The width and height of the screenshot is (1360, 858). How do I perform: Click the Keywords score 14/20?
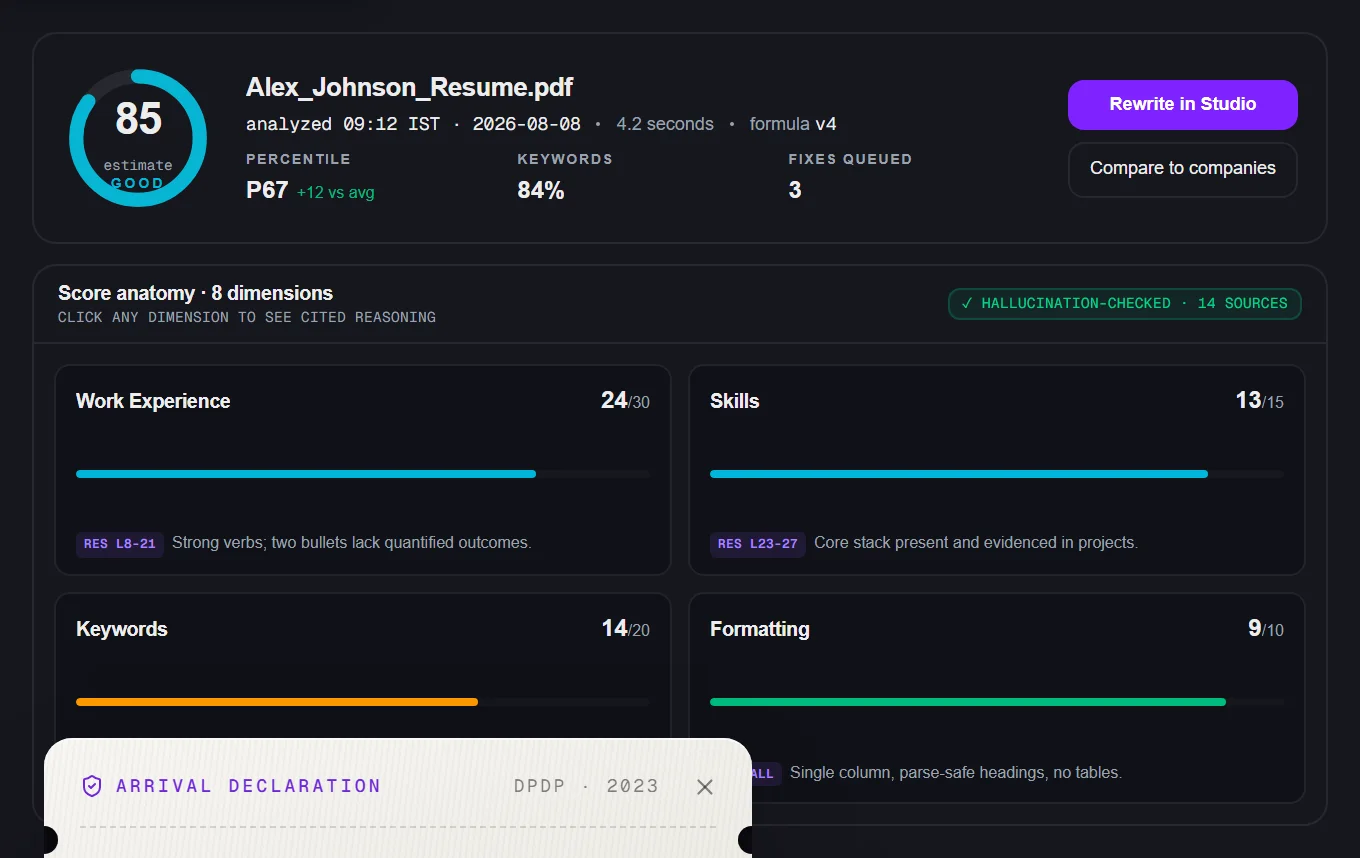625,629
